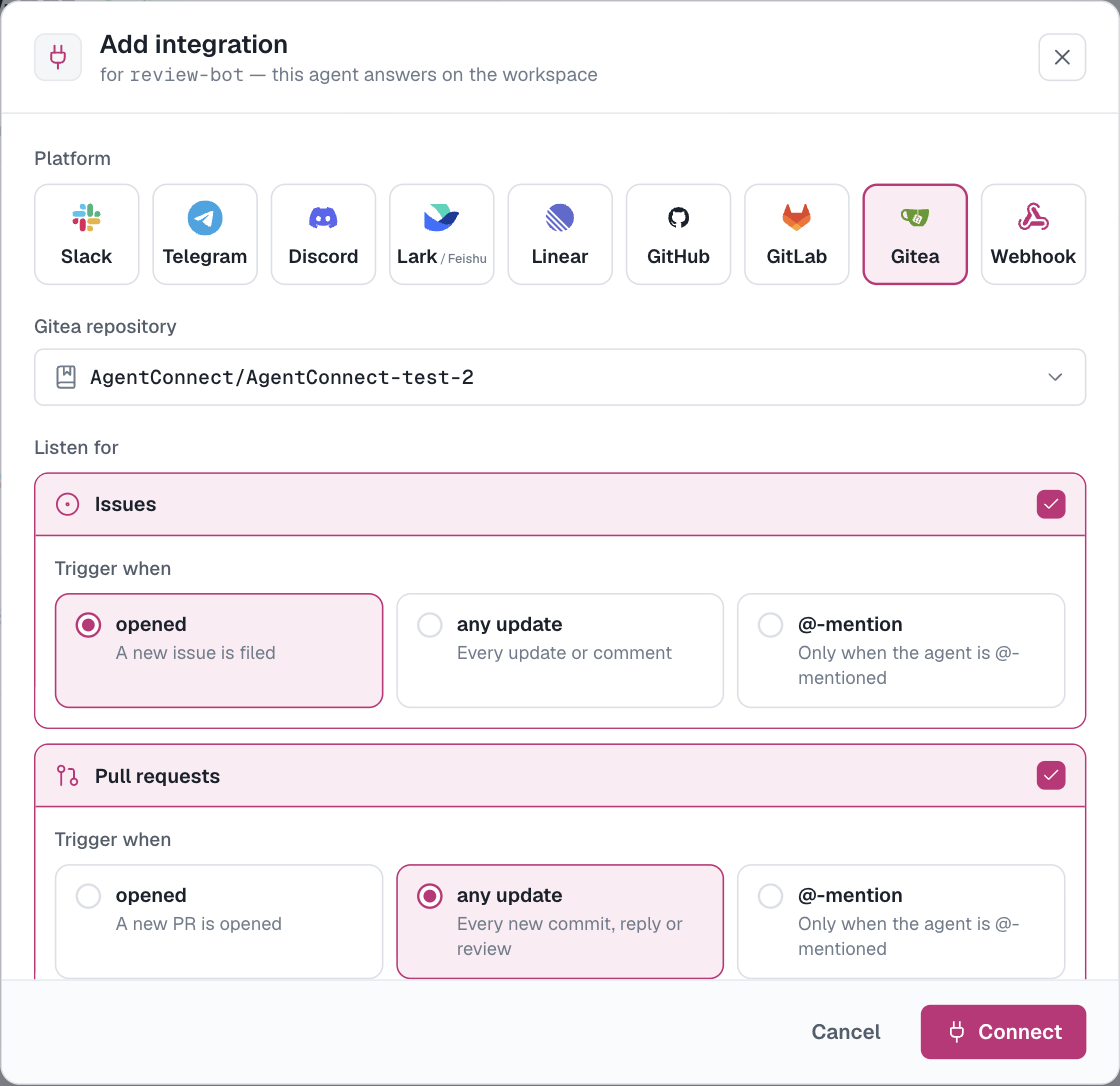Click the 'A new issue is filed' description

196,653
